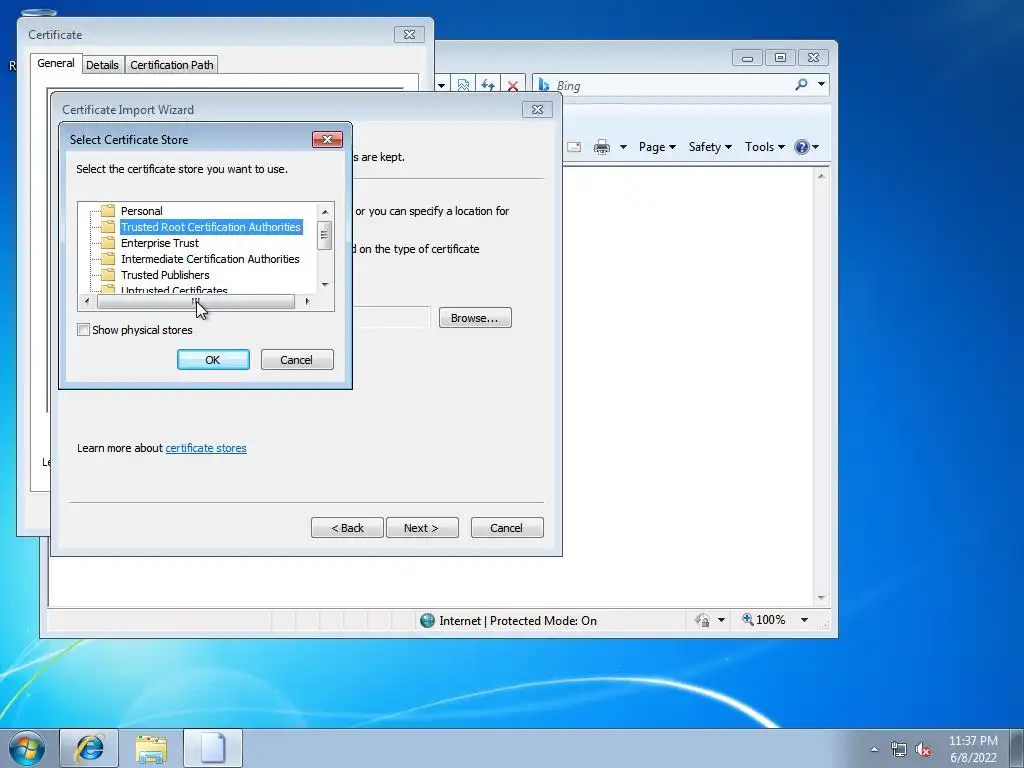1024x768 pixels.
Task: Cancel the Certificate Import Wizard
Action: point(507,528)
